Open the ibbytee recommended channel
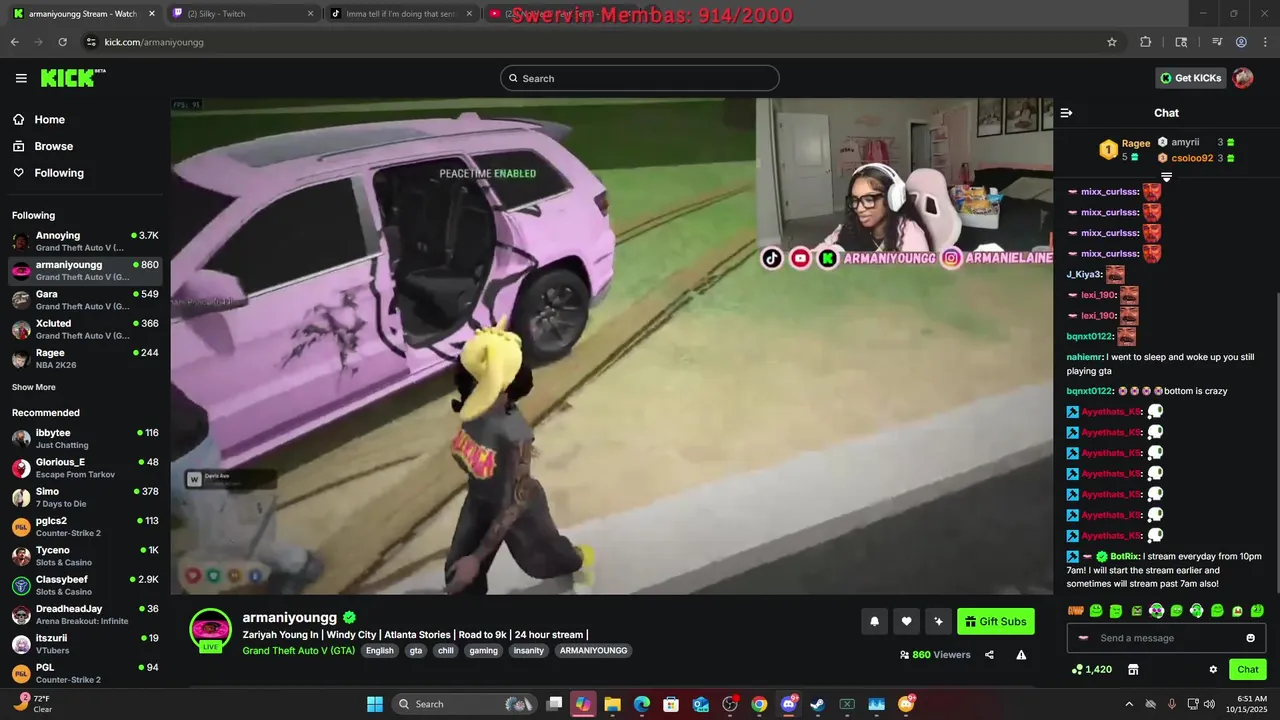The height and width of the screenshot is (720, 1280). tap(85, 438)
